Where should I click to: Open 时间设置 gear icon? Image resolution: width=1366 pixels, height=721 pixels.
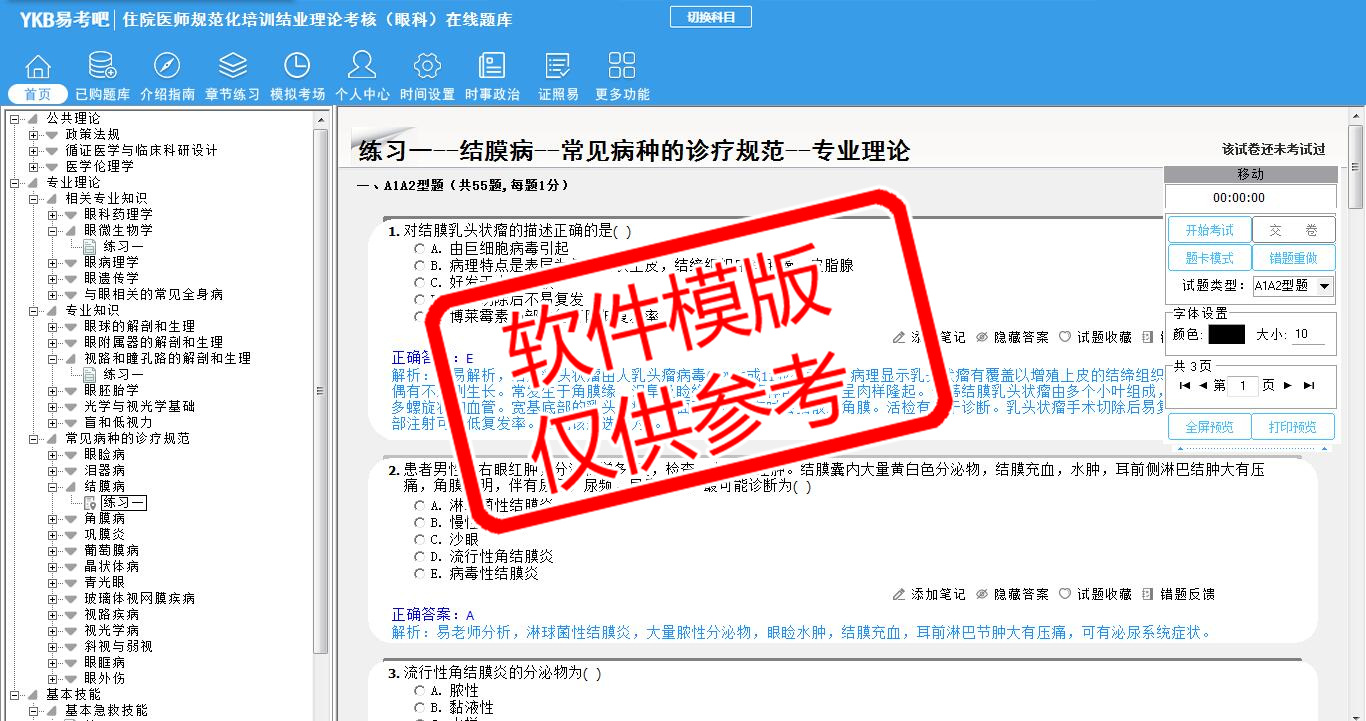click(427, 67)
